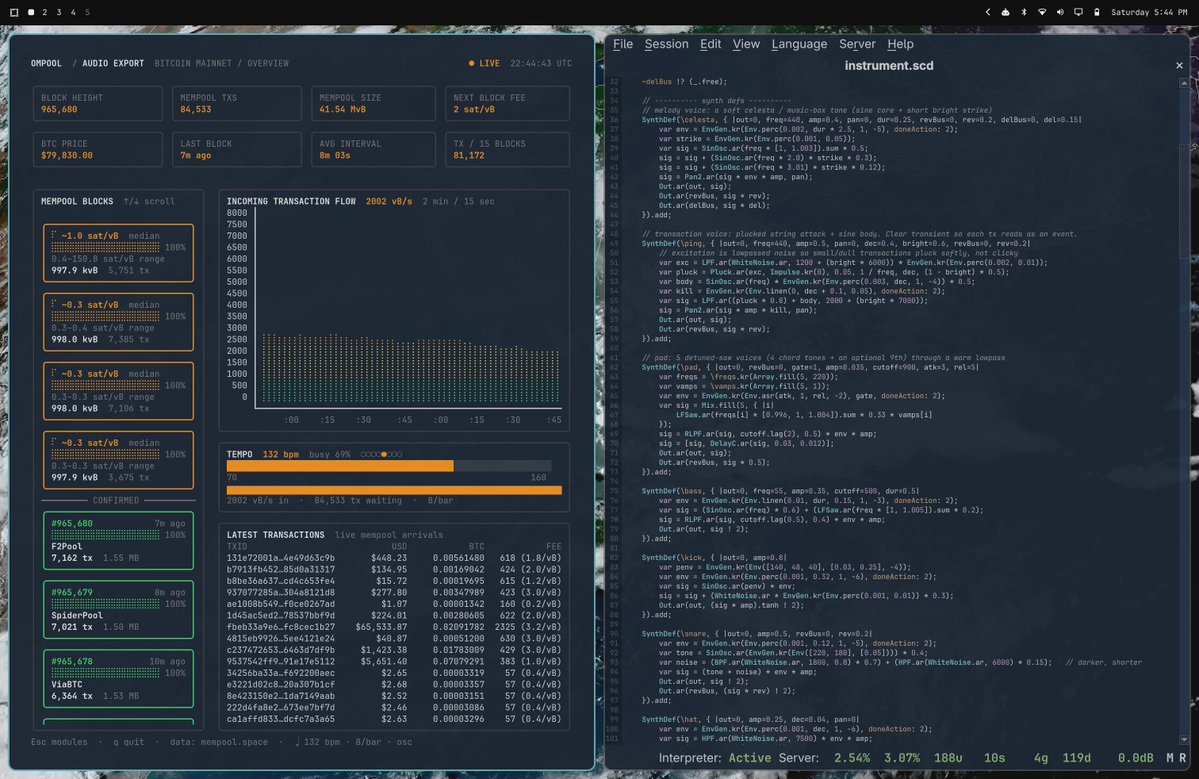Toggle server mute with the M indicator
Image resolution: width=1199 pixels, height=779 pixels.
click(1170, 758)
